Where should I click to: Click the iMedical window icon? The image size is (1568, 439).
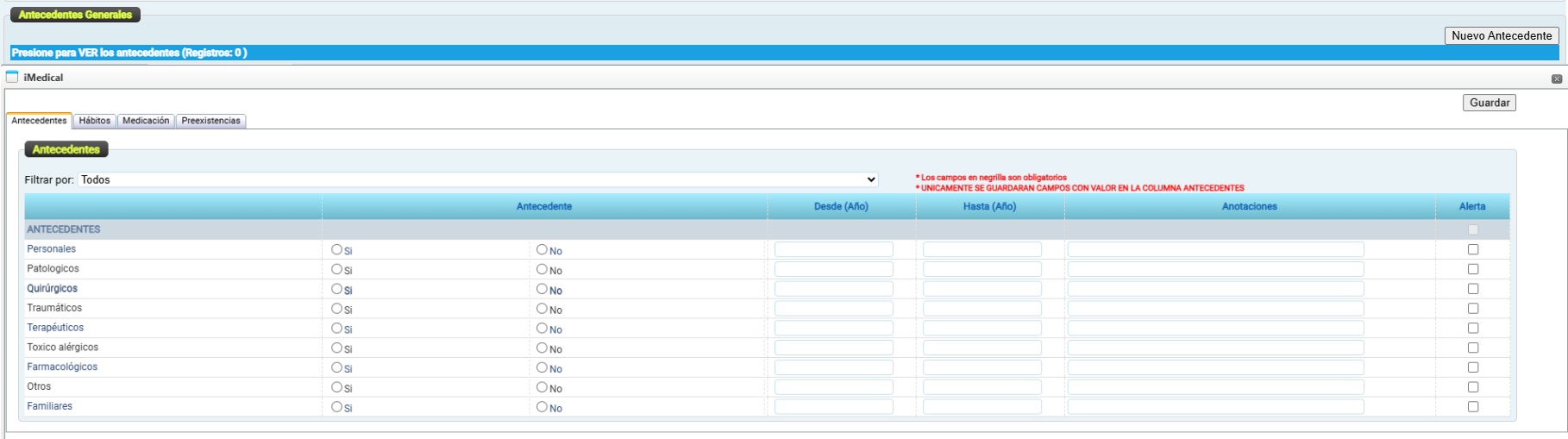(12, 77)
